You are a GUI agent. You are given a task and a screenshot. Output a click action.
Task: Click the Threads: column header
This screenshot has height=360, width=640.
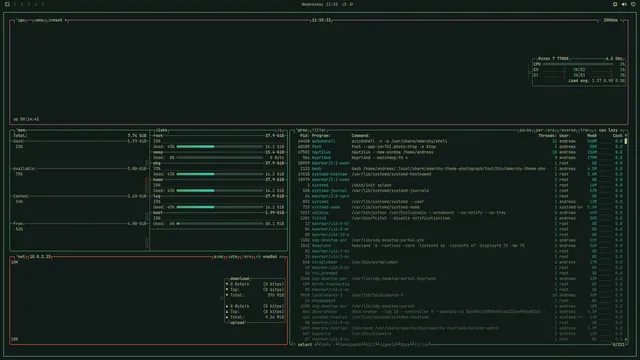pyautogui.click(x=547, y=136)
